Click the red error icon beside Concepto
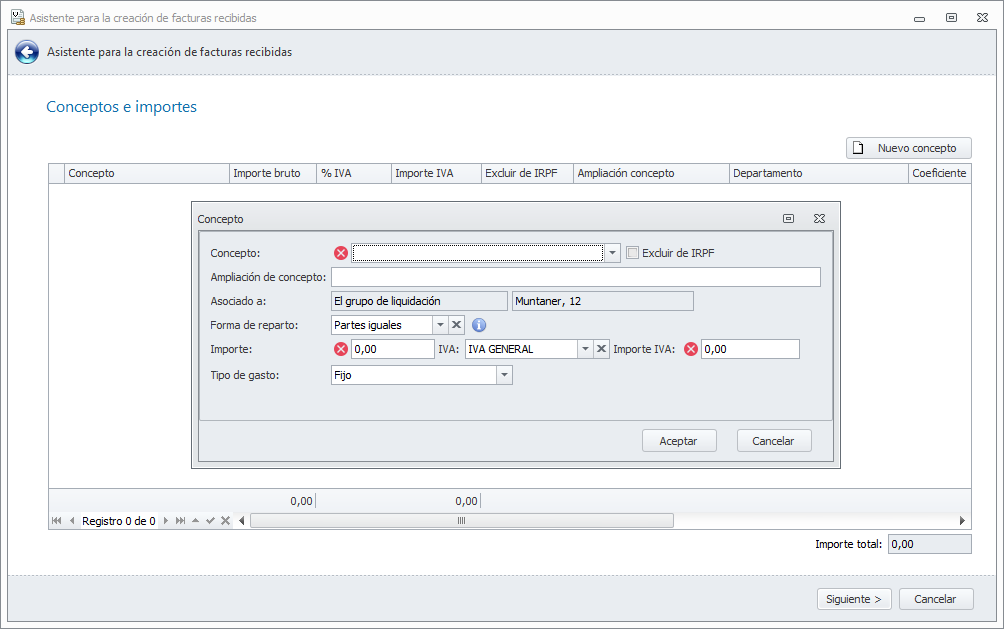The height and width of the screenshot is (629, 1004). point(340,253)
